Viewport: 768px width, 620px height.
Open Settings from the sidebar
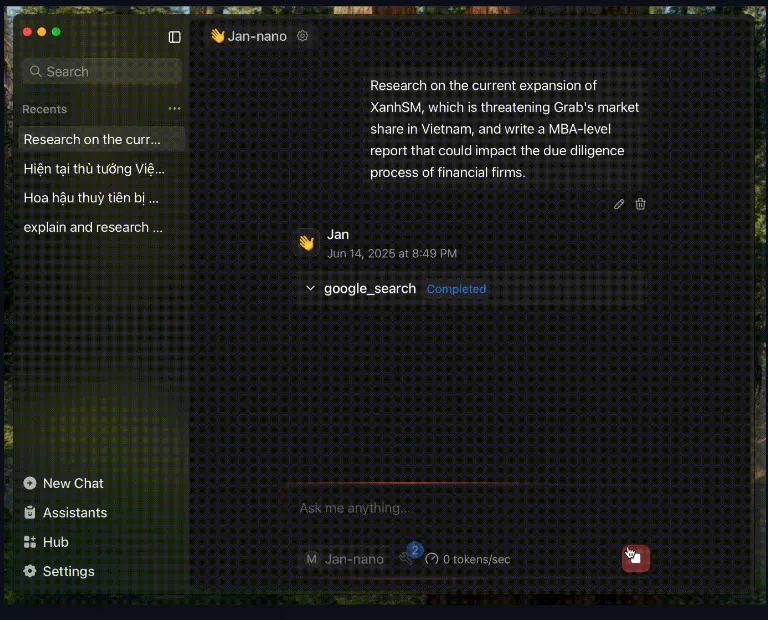point(68,571)
